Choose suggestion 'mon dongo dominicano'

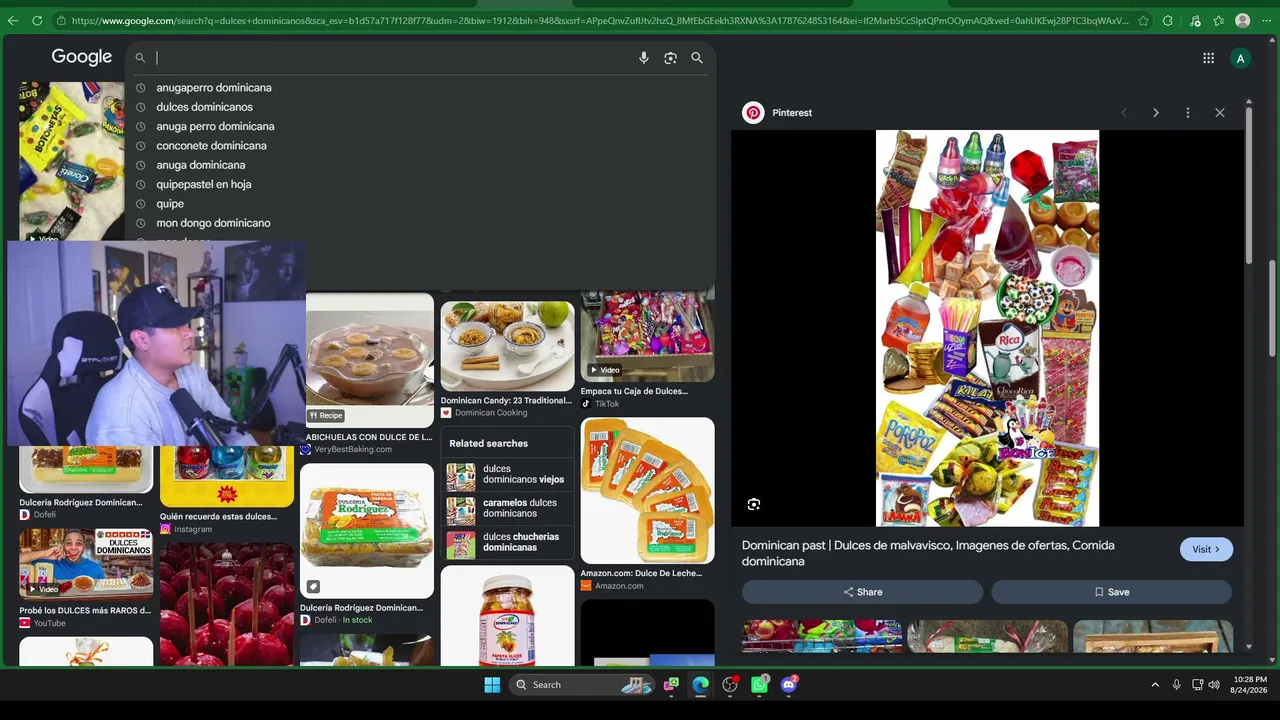pyautogui.click(x=213, y=223)
